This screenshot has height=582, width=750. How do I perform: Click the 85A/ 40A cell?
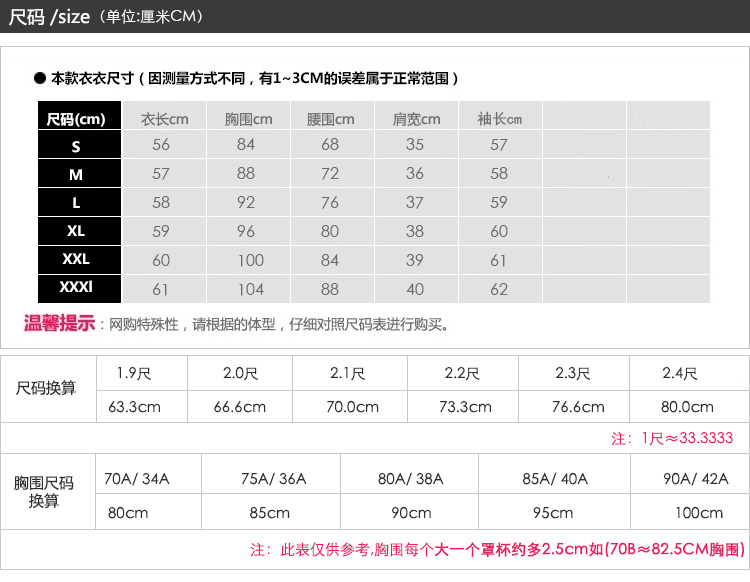point(555,479)
